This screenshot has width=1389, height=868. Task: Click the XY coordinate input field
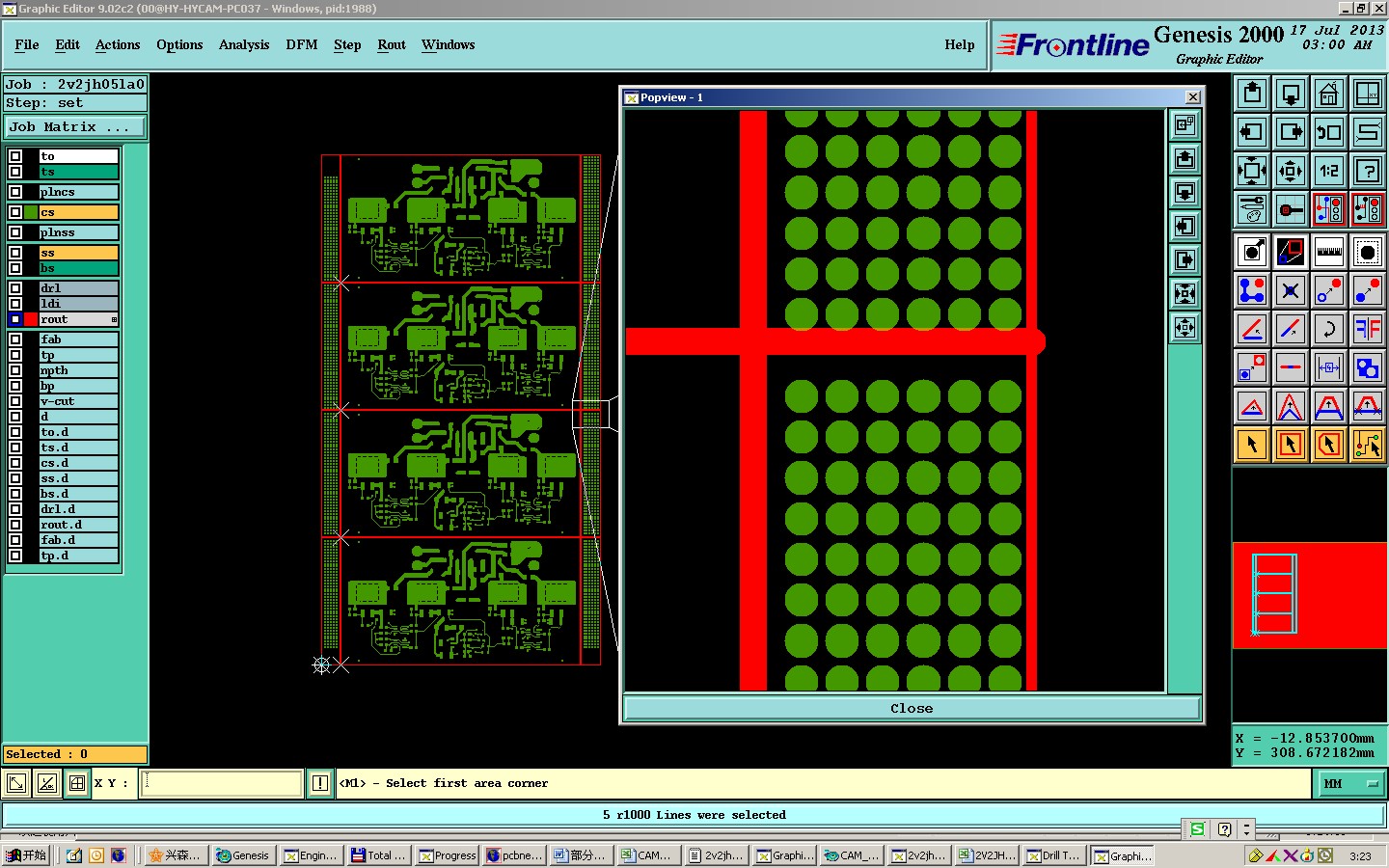[222, 783]
